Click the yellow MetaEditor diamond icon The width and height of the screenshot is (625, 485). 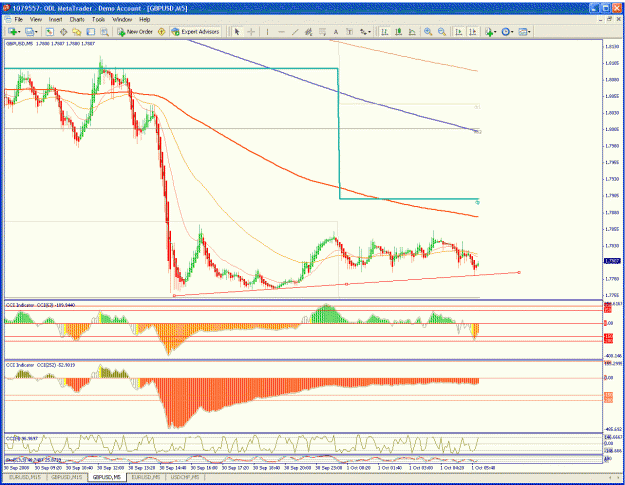[162, 32]
